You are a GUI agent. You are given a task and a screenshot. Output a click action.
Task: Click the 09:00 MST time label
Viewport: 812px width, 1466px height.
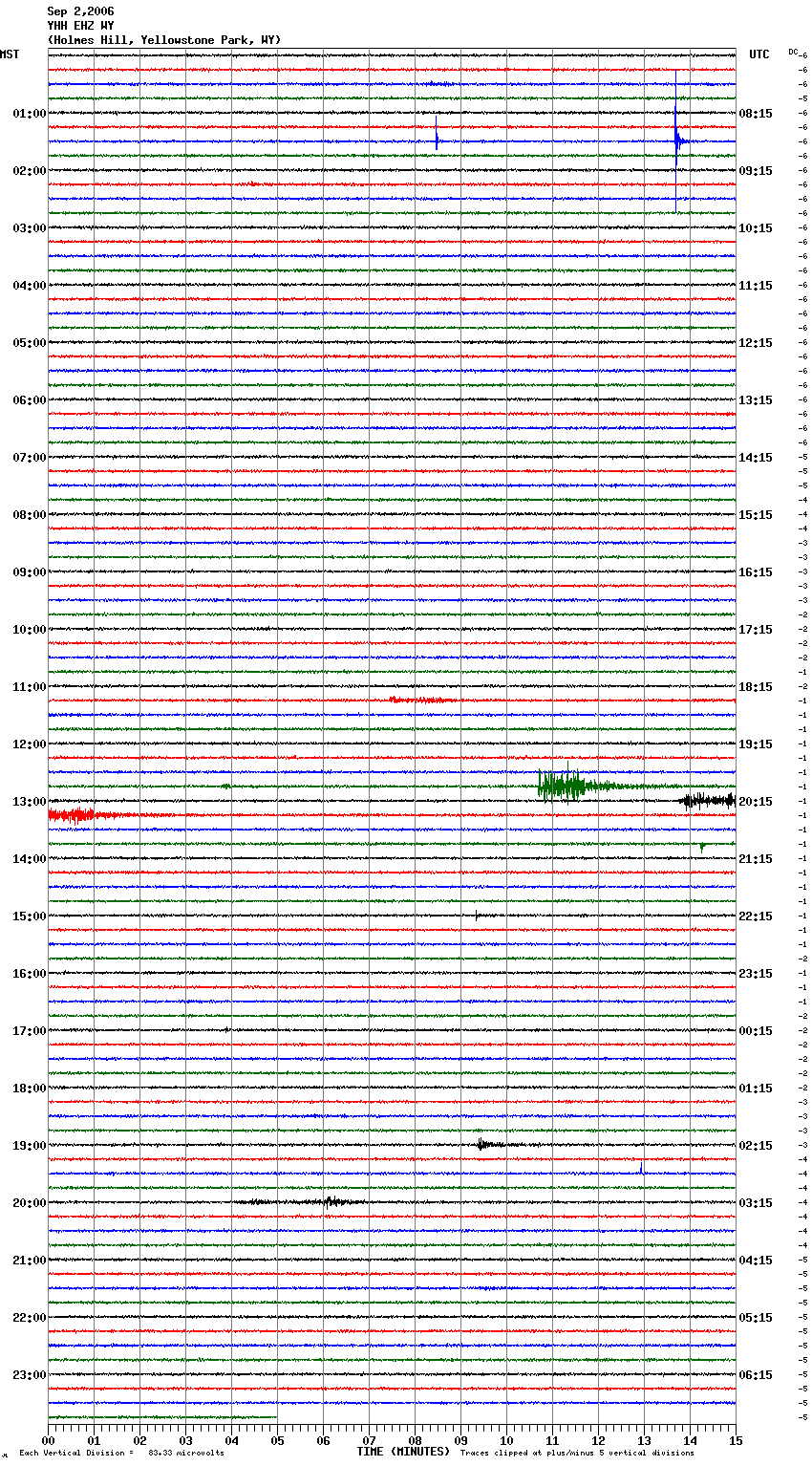pos(30,572)
